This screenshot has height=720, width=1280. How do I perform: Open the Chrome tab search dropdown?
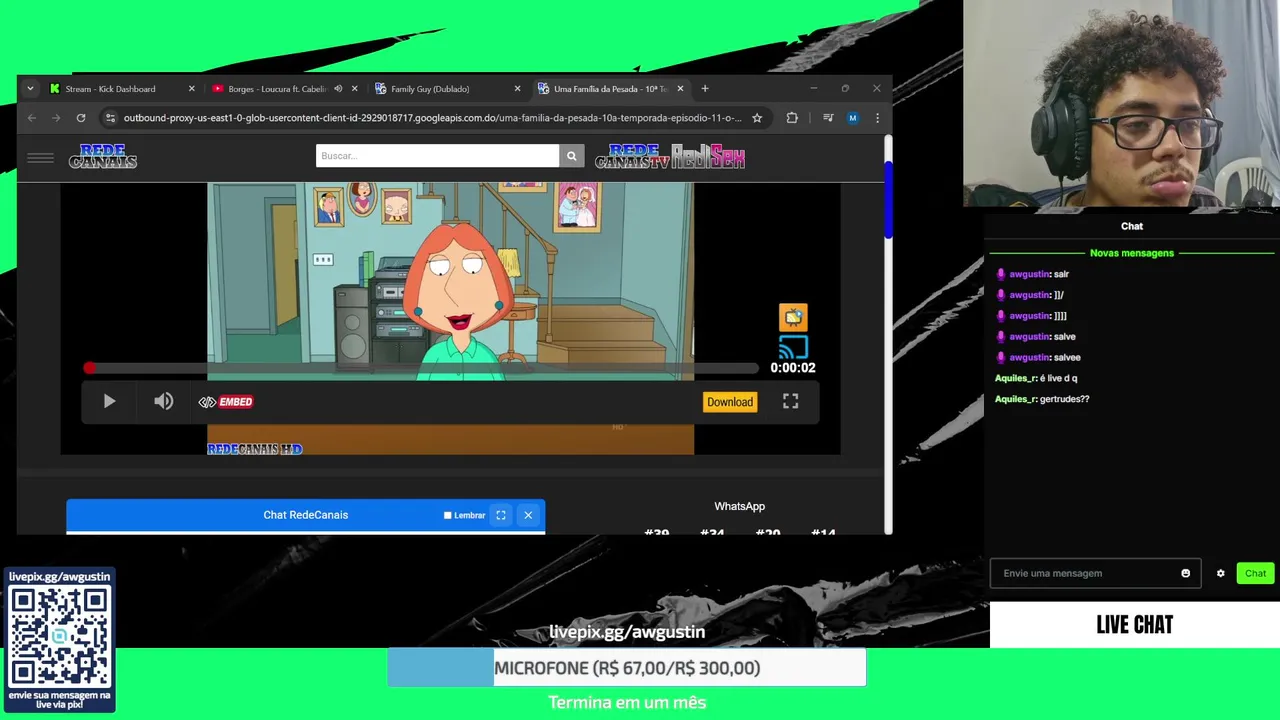click(30, 89)
